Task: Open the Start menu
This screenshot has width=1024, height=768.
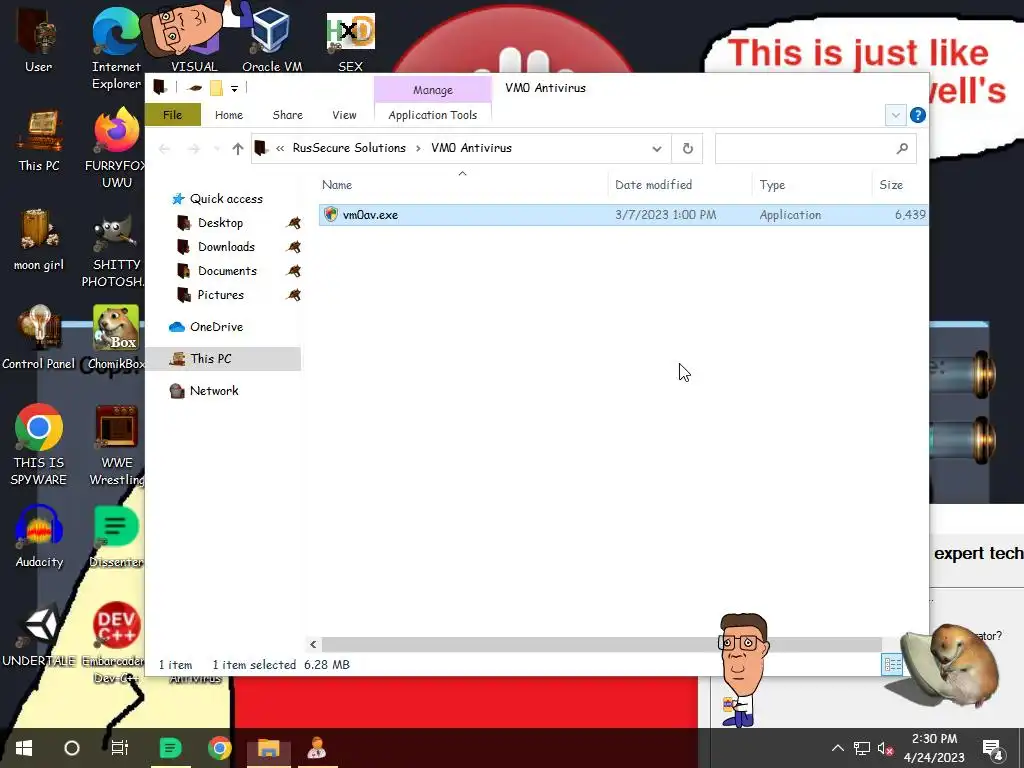Action: click(x=24, y=748)
